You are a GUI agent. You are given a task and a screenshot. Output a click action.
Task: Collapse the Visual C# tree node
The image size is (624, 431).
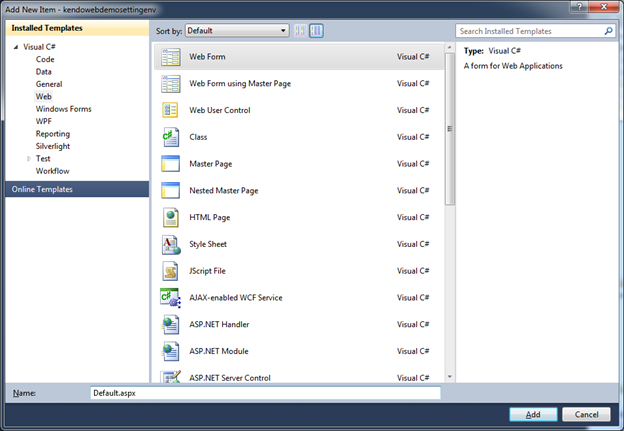[15, 46]
